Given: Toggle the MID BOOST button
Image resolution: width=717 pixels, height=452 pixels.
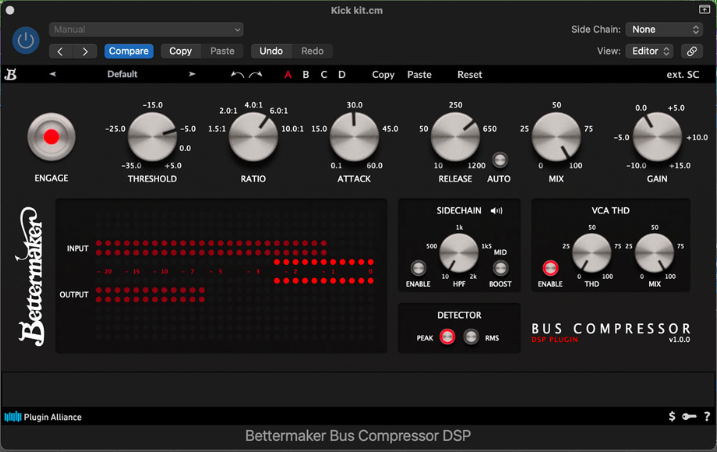Looking at the screenshot, I should pos(500,268).
